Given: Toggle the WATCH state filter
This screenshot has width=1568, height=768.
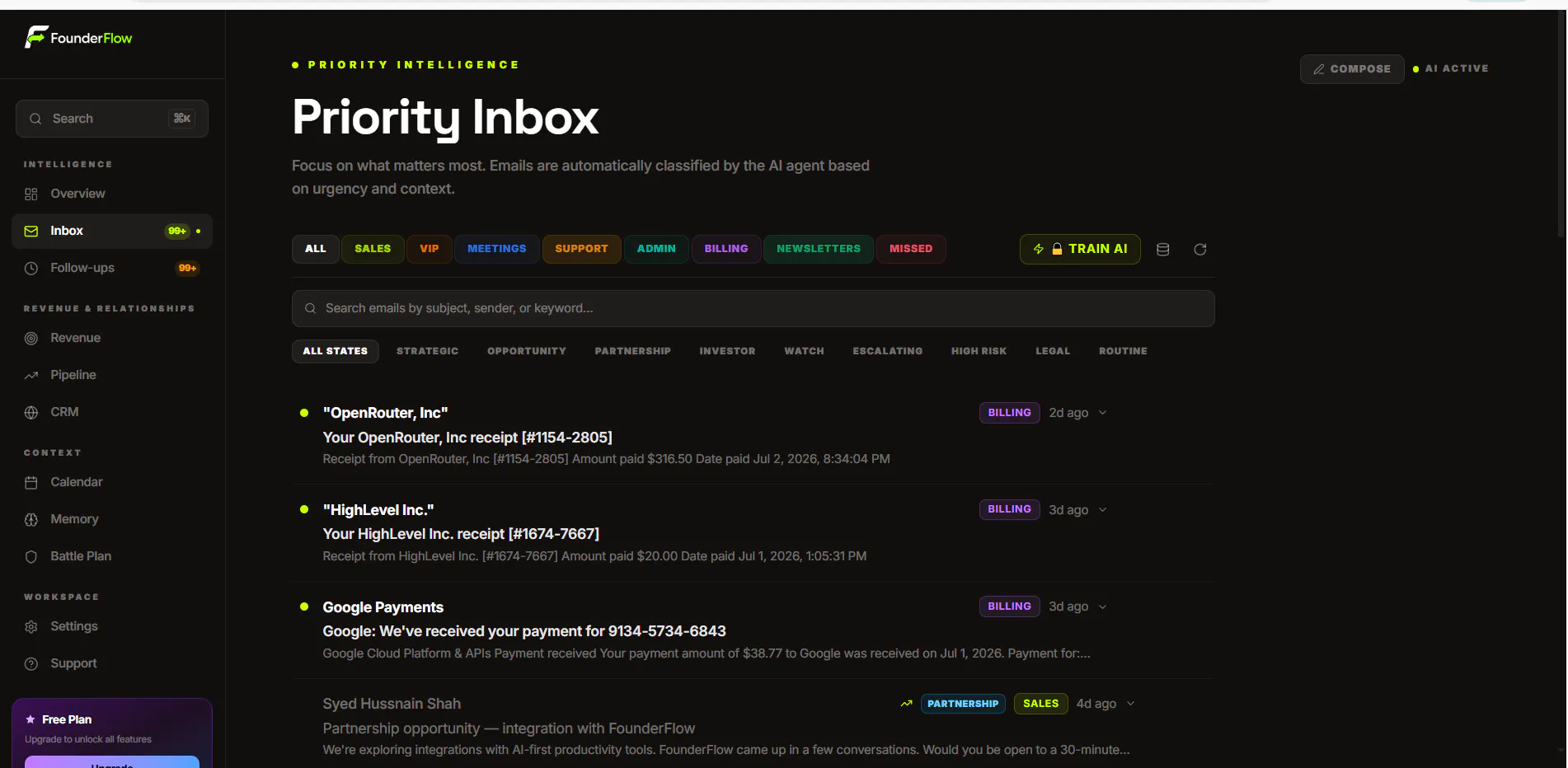Looking at the screenshot, I should click(x=805, y=351).
